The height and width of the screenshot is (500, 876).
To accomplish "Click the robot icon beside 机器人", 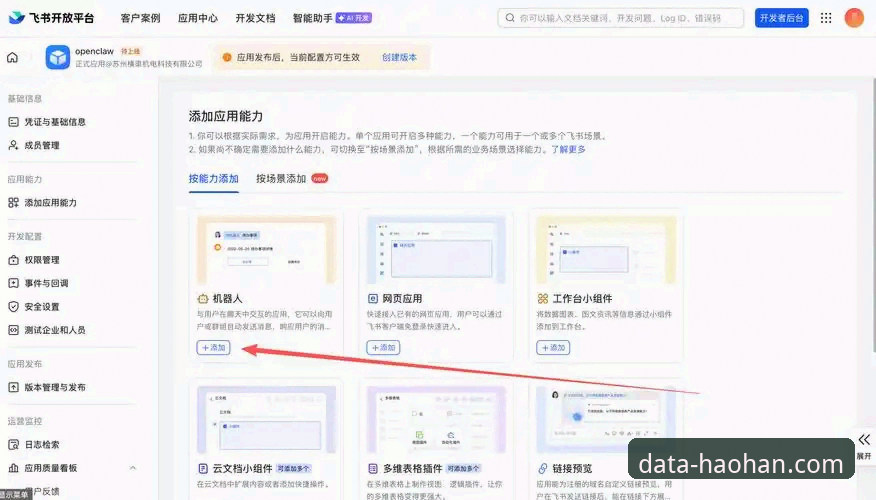I will (203, 298).
